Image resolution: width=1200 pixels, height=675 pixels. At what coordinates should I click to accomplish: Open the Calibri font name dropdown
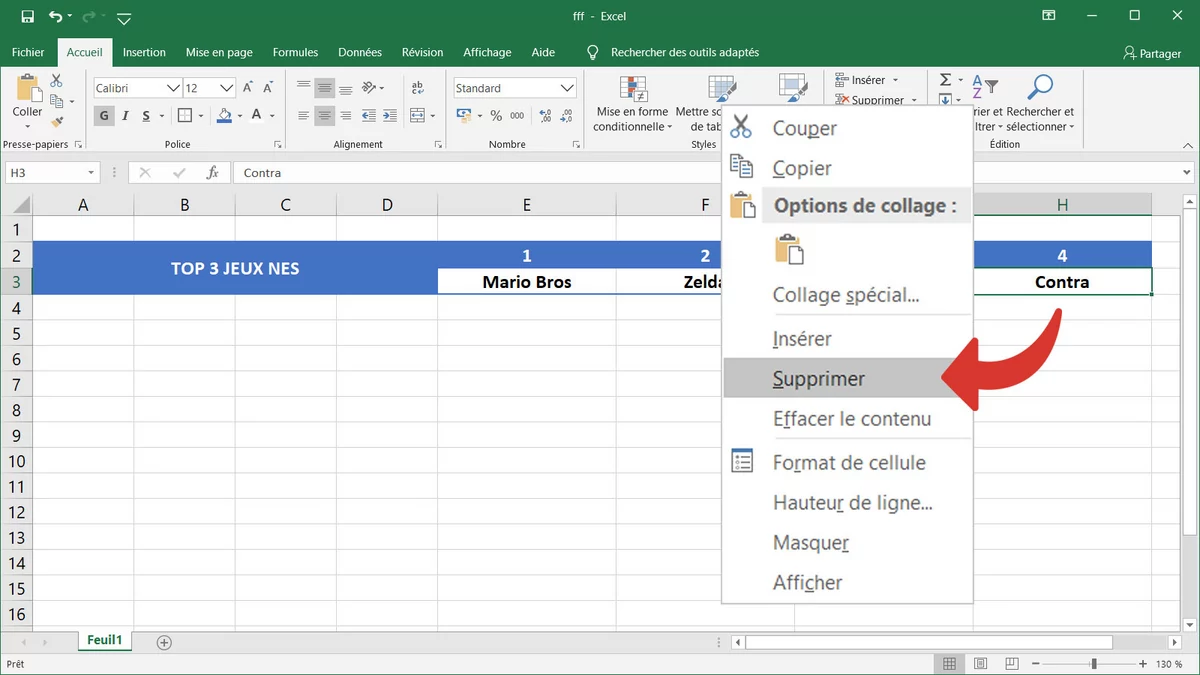click(173, 88)
